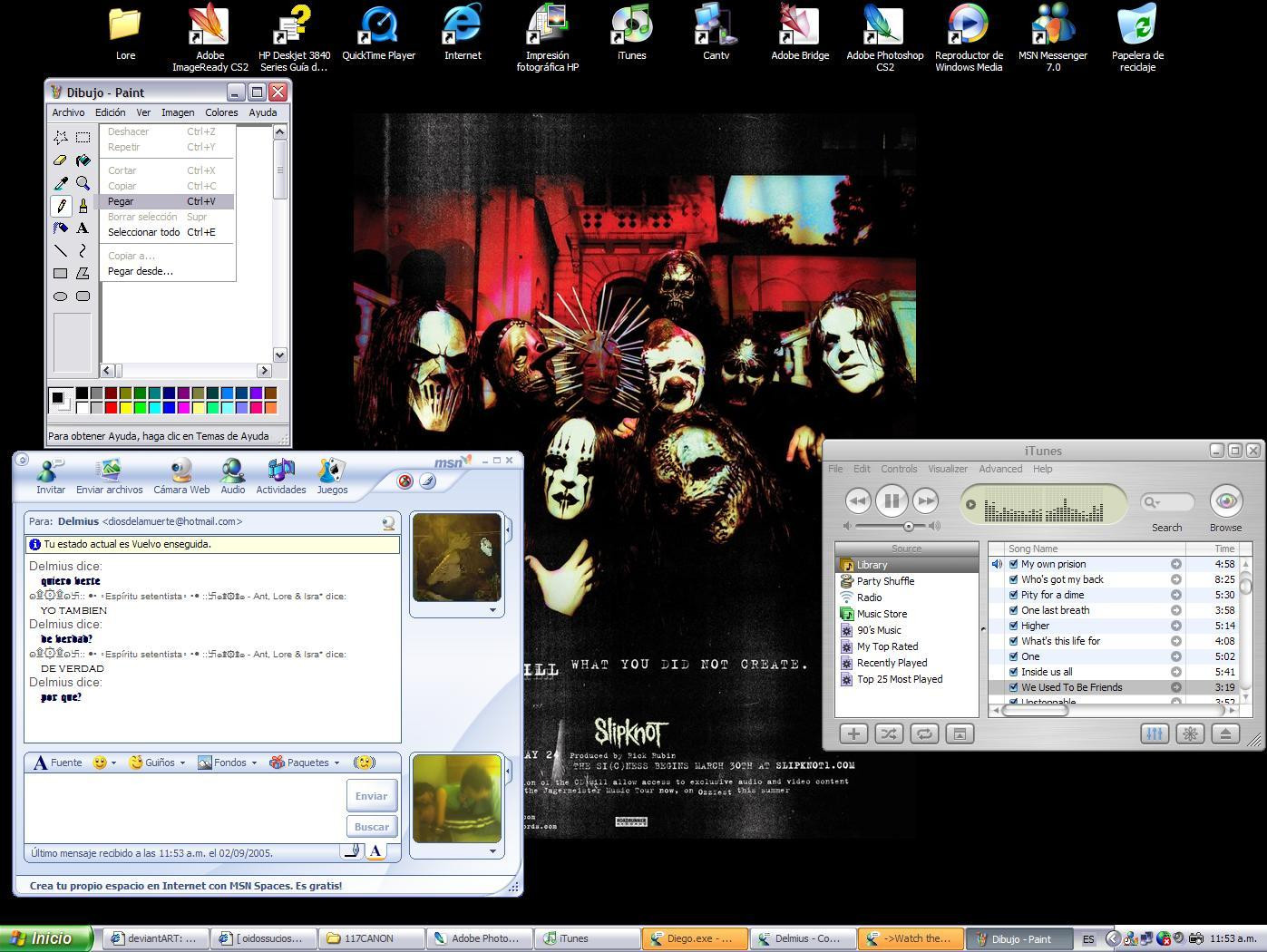This screenshot has height=952, width=1267.
Task: Uncheck the song 'What's this life for'
Action: tap(1014, 641)
